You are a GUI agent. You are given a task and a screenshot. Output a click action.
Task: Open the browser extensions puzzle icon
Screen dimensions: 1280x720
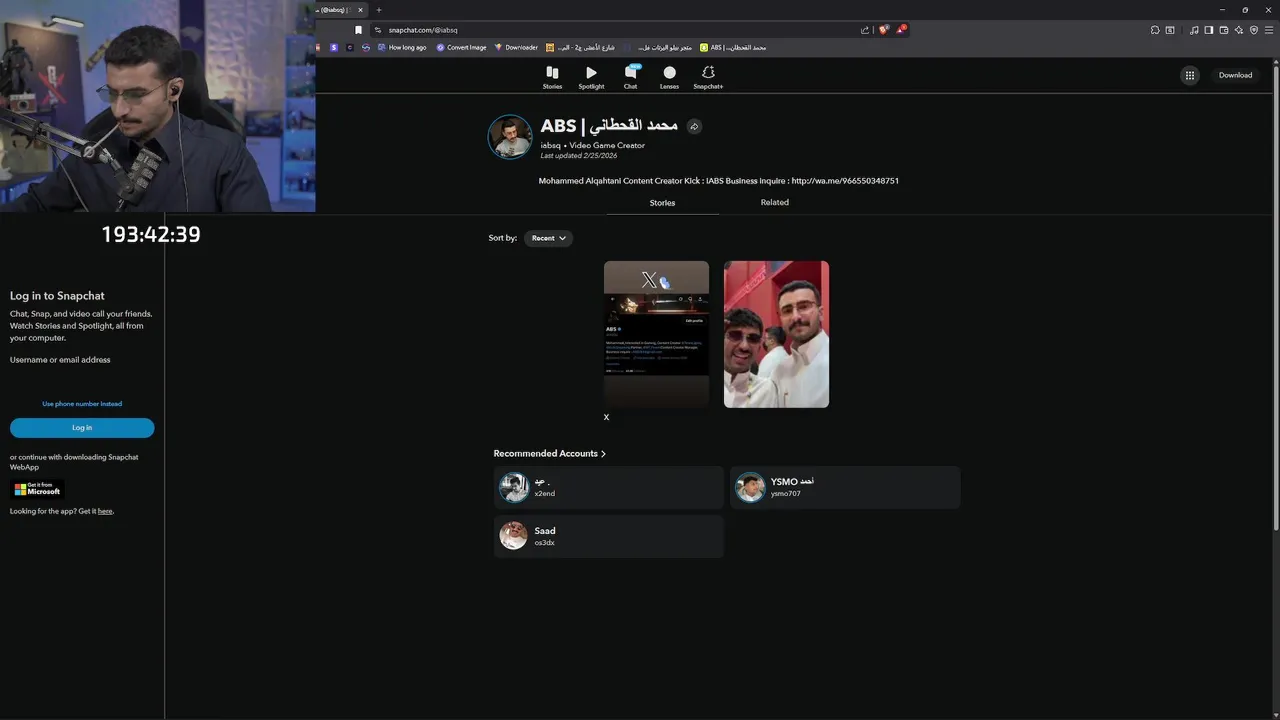pos(1155,30)
